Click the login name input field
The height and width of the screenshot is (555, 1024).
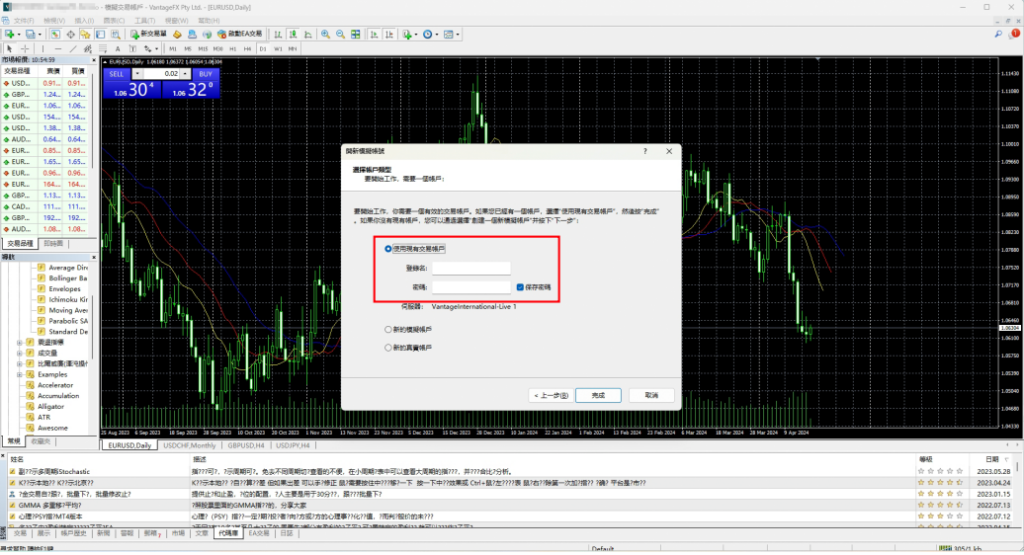(471, 268)
